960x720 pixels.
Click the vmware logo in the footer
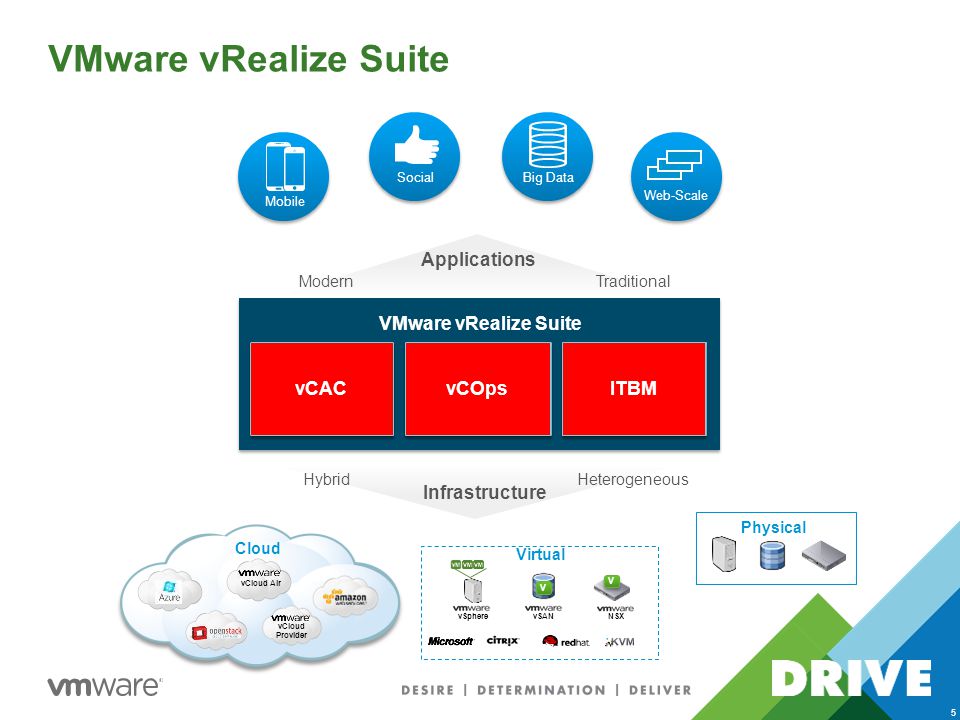(105, 686)
